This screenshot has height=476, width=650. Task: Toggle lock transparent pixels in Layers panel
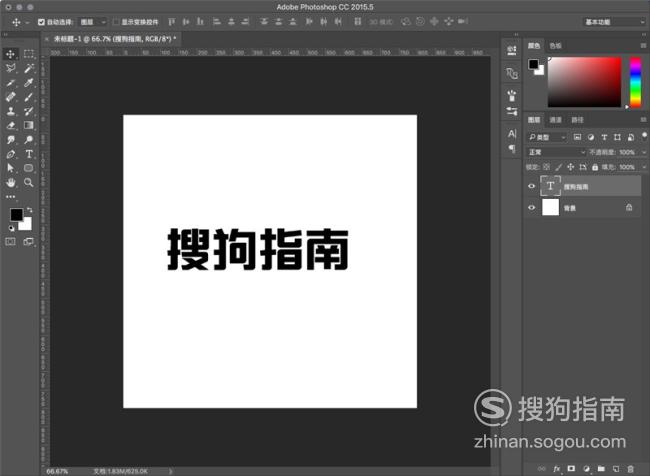click(546, 167)
